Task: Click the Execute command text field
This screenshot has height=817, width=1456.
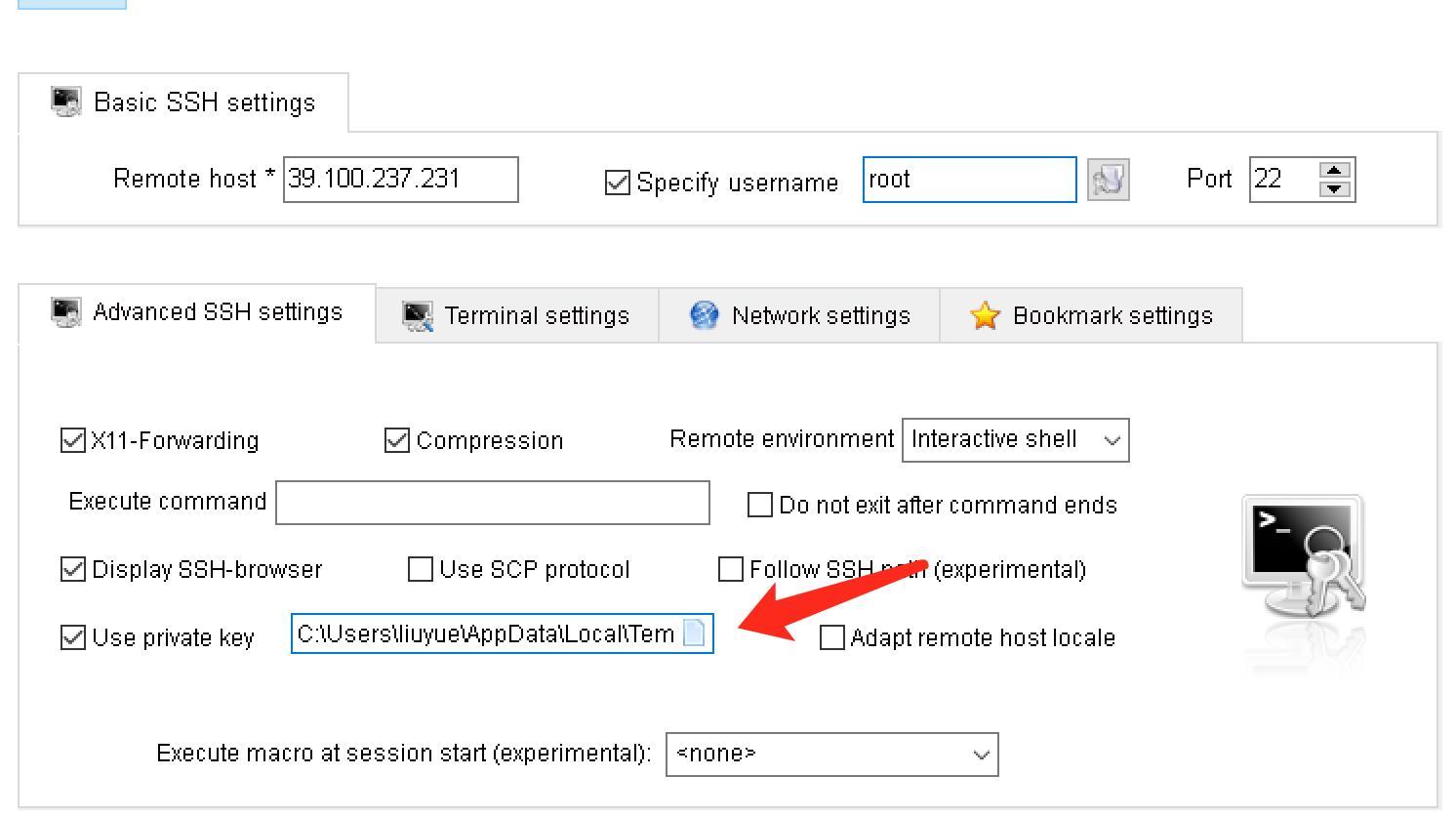Action: pos(493,503)
